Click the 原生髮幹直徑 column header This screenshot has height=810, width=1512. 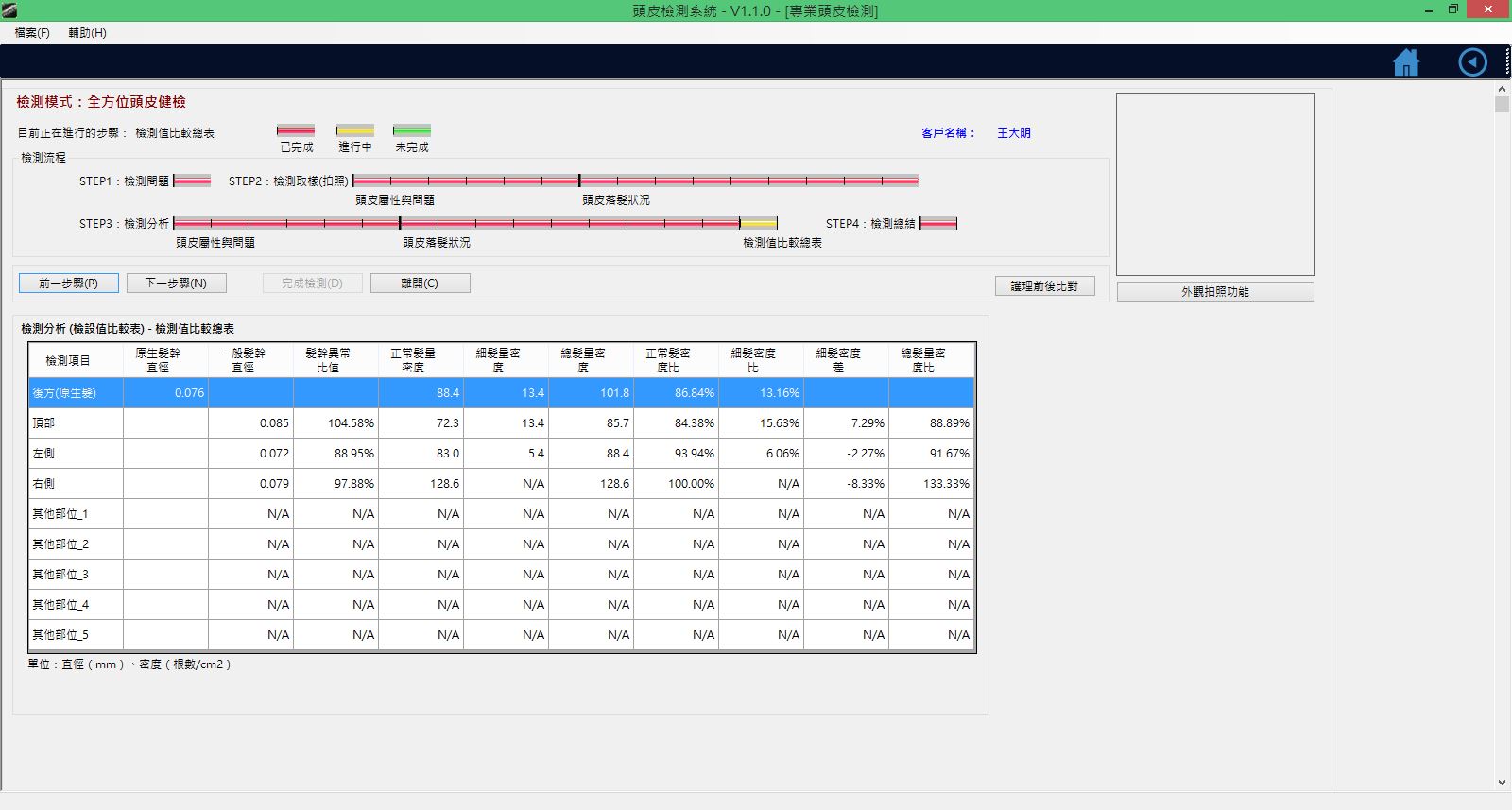pos(165,360)
